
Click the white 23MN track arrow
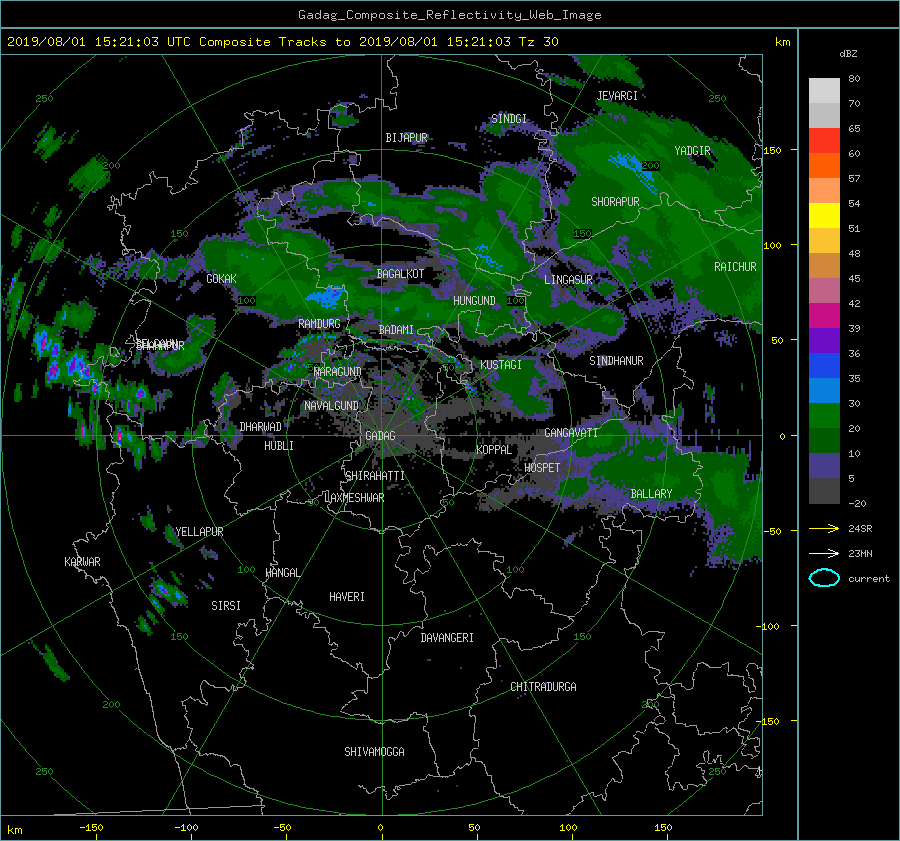point(824,553)
